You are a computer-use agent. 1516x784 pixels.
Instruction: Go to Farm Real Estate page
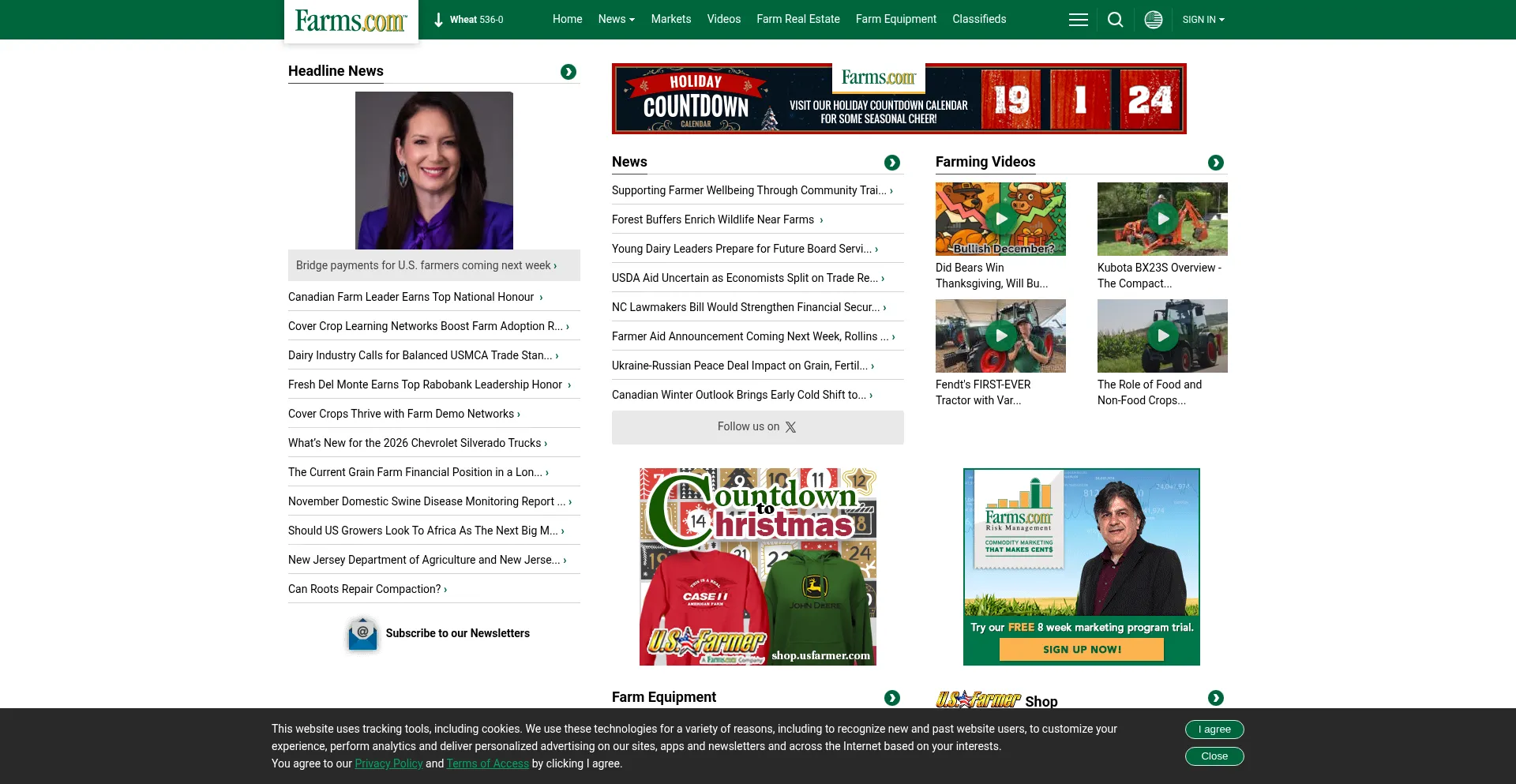(797, 20)
